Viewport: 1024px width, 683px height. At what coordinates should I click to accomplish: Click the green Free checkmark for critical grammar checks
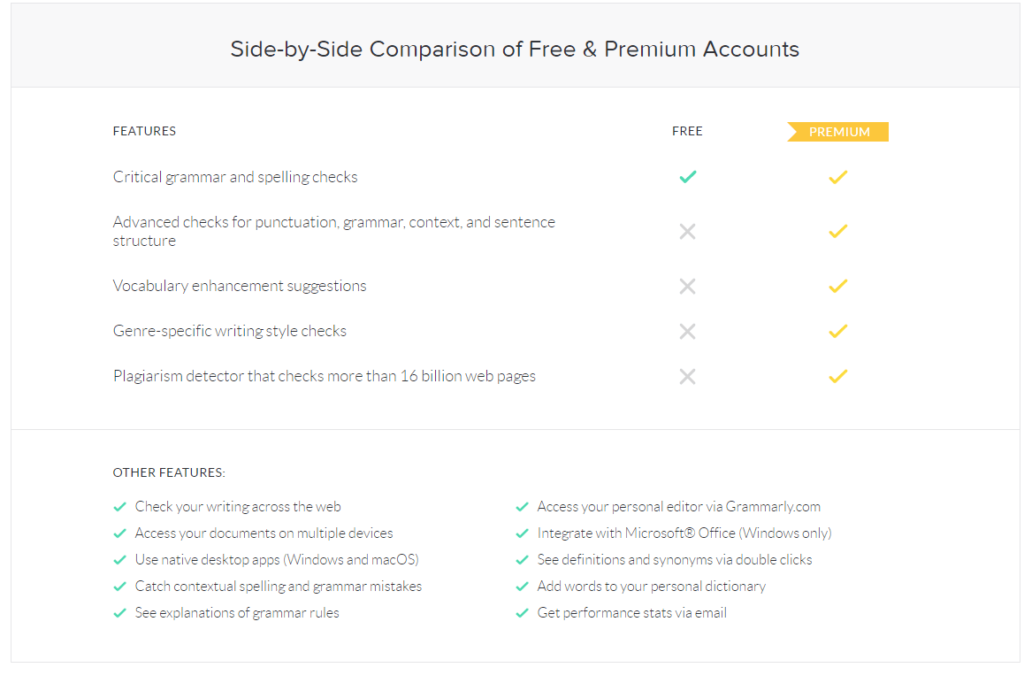click(688, 177)
